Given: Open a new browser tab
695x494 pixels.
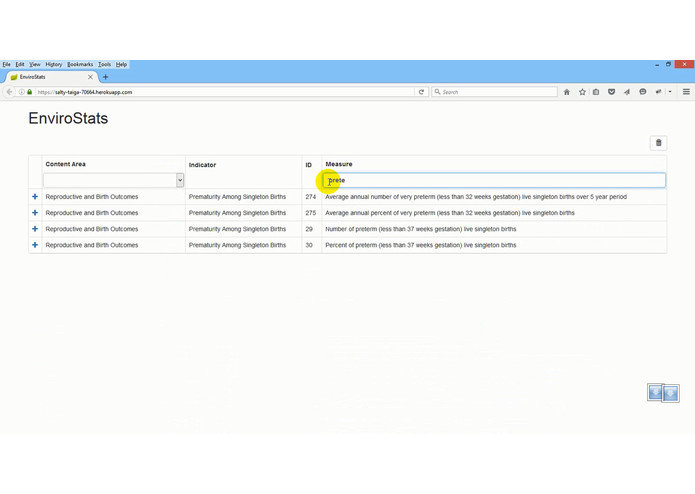Looking at the screenshot, I should [105, 77].
